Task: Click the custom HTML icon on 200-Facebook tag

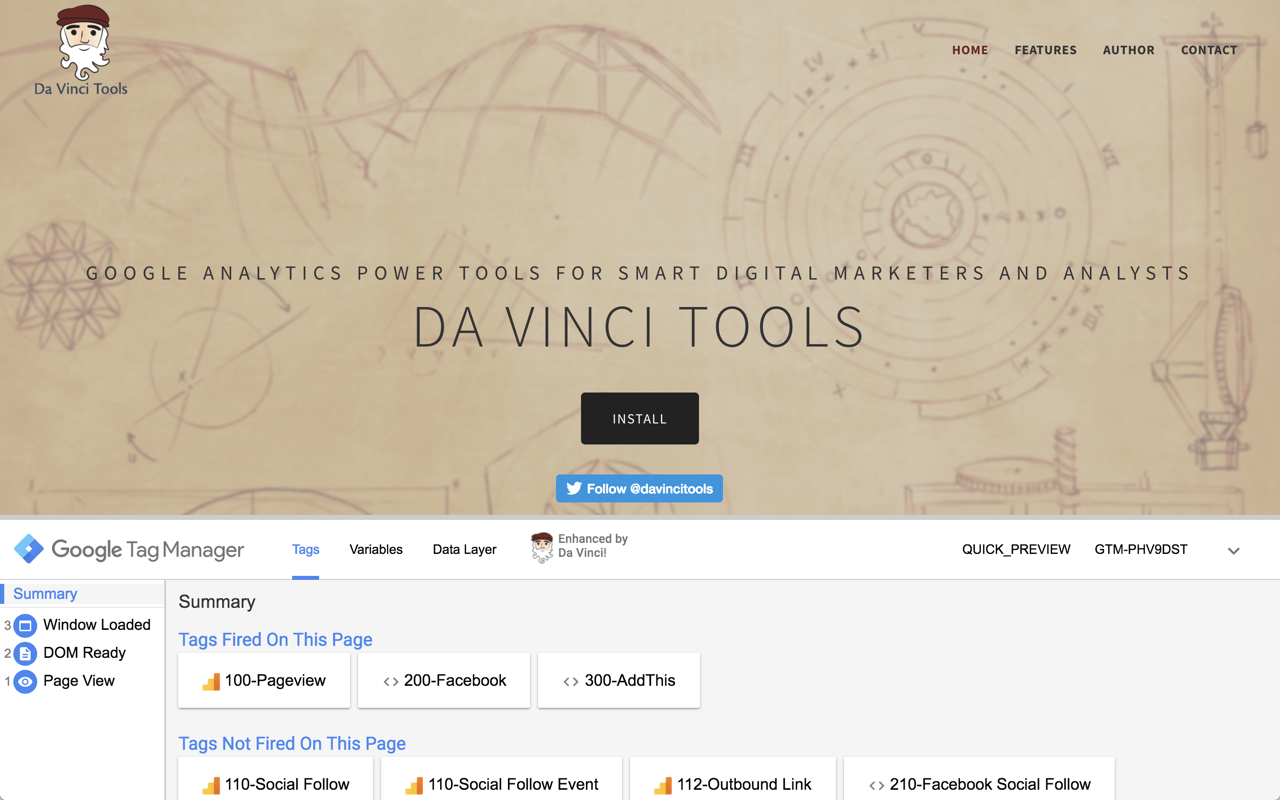Action: (390, 680)
